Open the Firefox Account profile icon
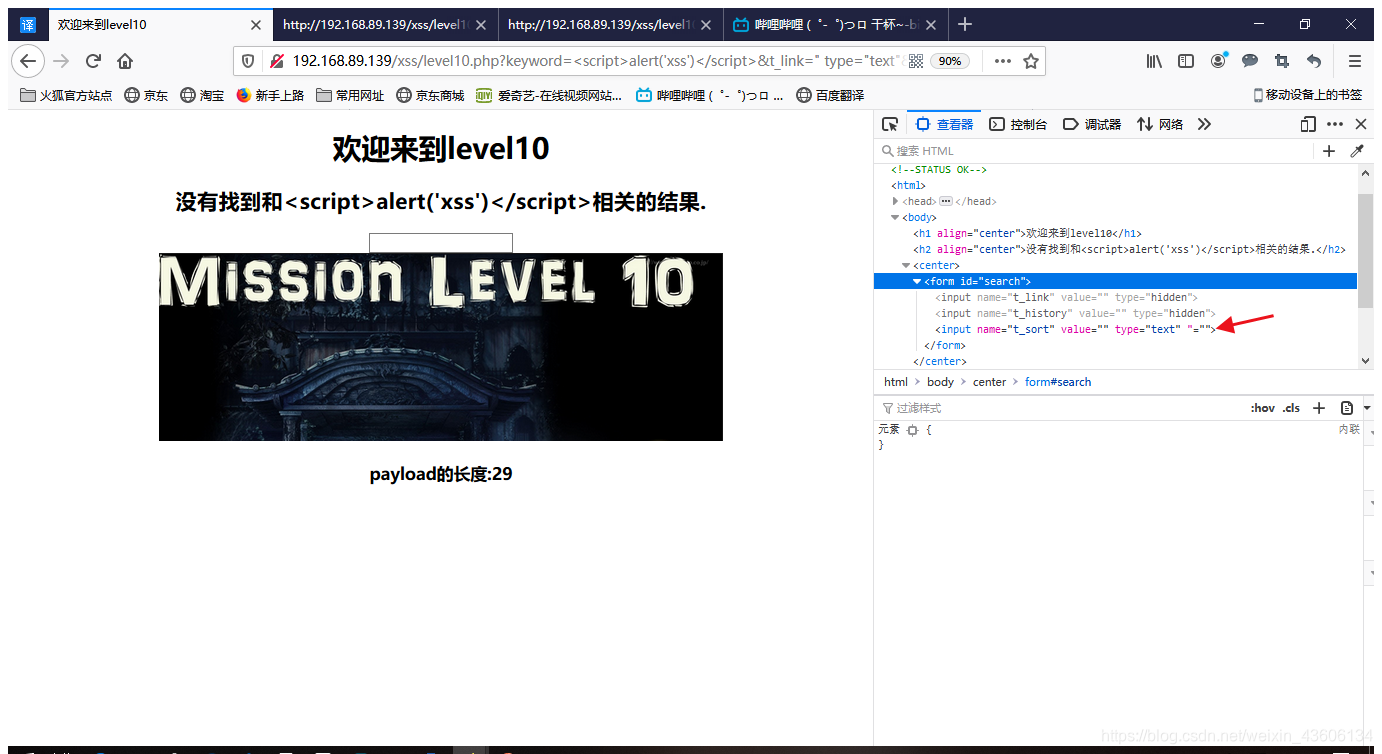 coord(1217,61)
